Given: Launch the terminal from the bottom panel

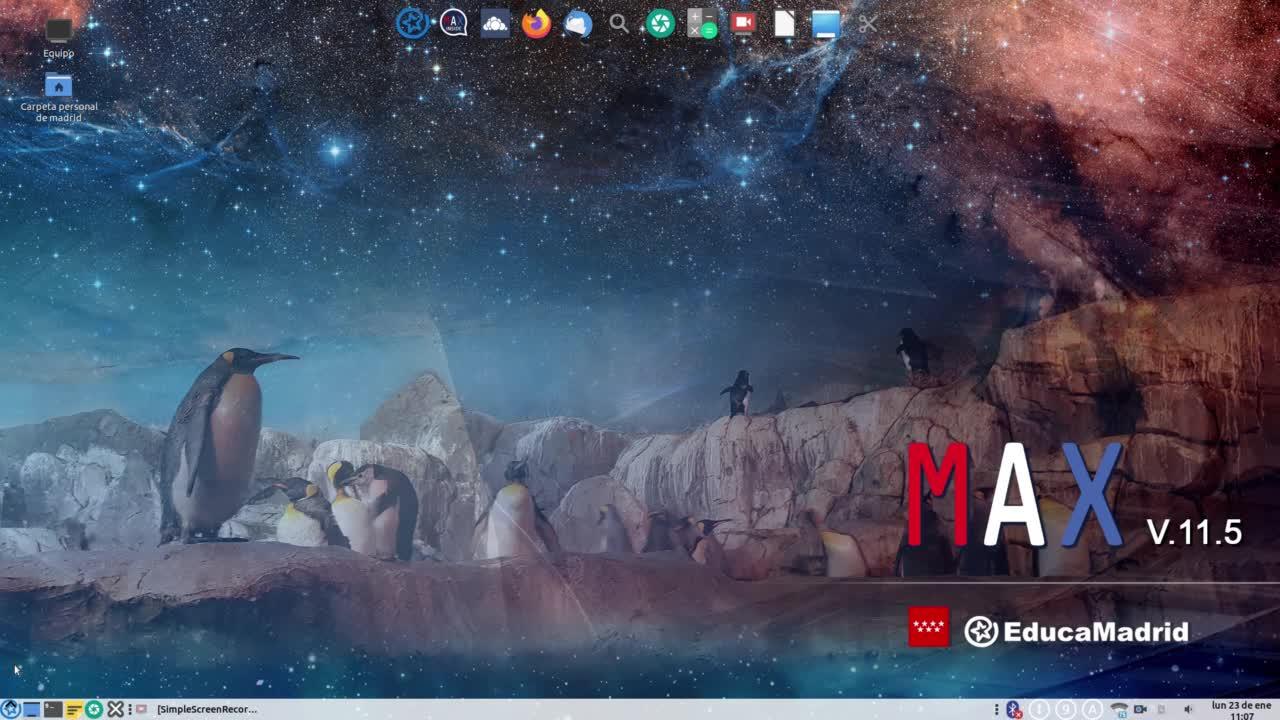Looking at the screenshot, I should [53, 709].
